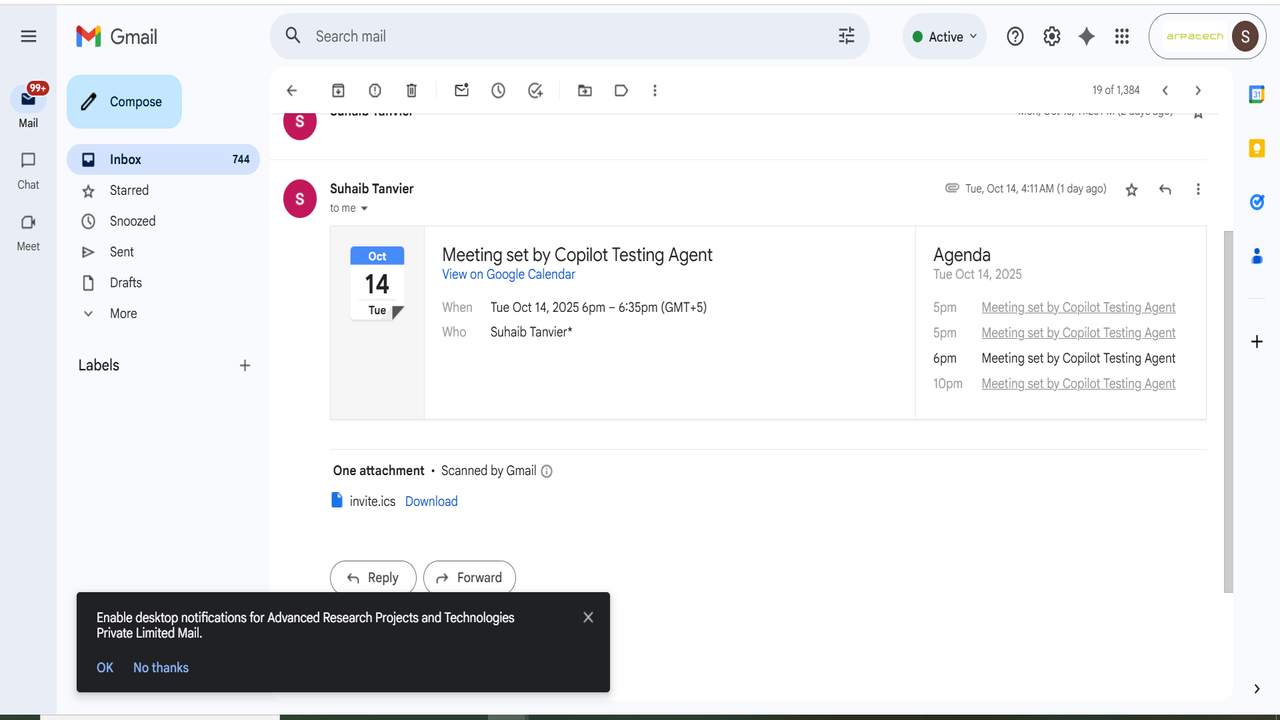The height and width of the screenshot is (720, 1280).
Task: Open Labels tag icon
Action: pos(621,91)
